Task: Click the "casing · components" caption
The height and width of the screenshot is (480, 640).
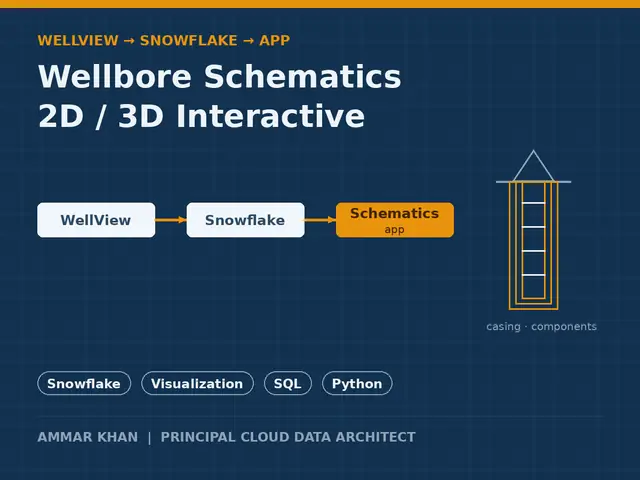Action: click(x=541, y=327)
